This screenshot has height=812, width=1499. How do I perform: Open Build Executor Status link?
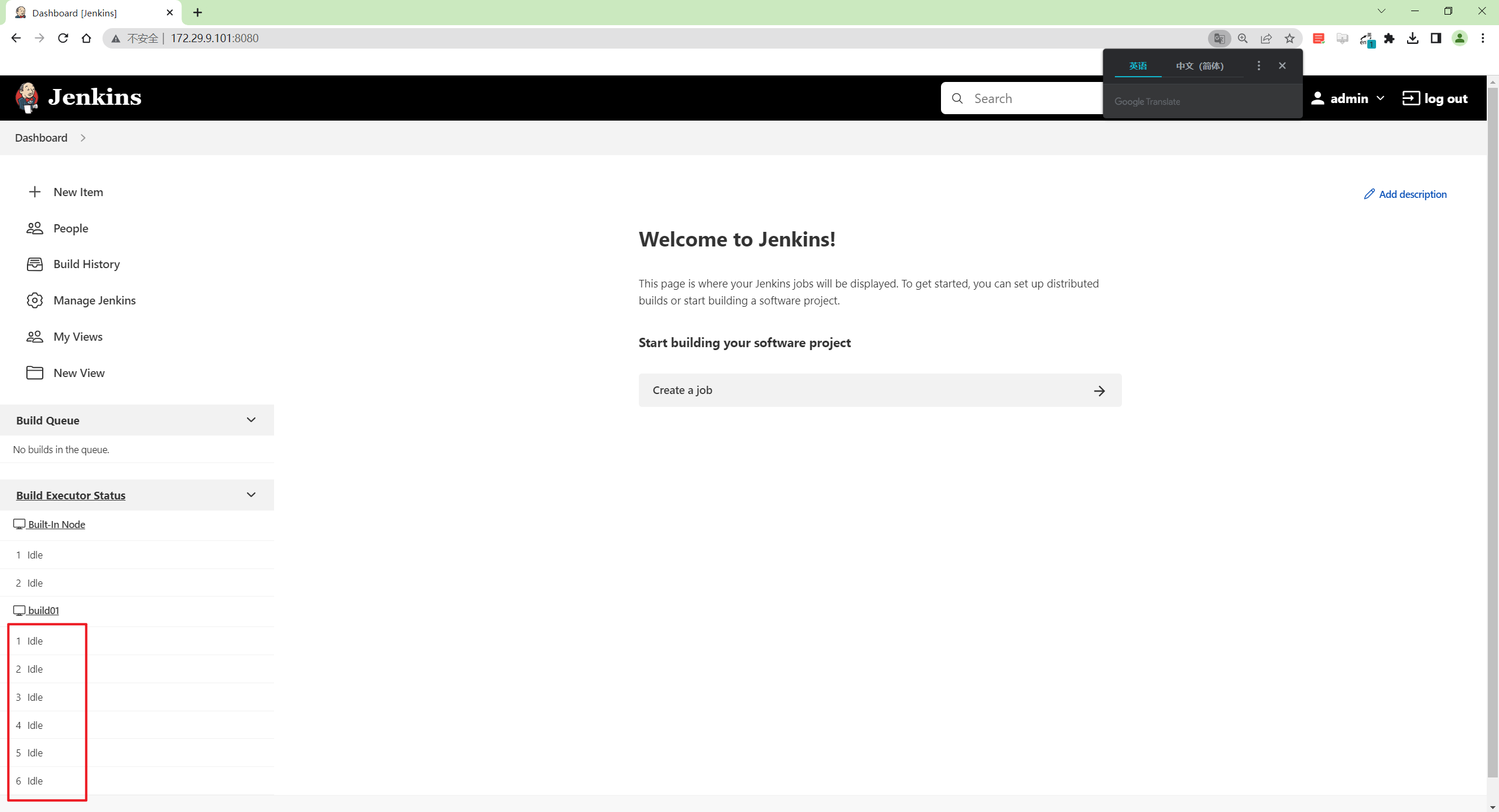pyautogui.click(x=71, y=495)
